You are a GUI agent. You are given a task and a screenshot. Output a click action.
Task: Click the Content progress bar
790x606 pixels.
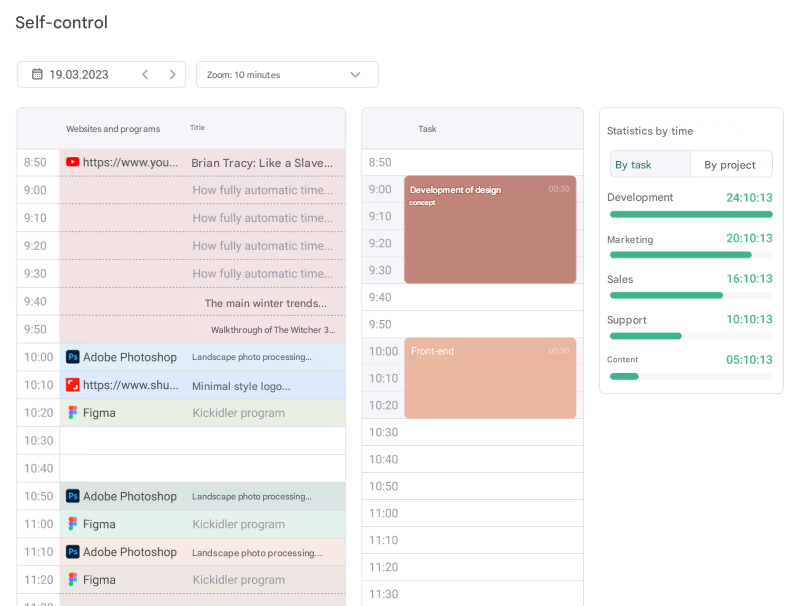(x=691, y=376)
